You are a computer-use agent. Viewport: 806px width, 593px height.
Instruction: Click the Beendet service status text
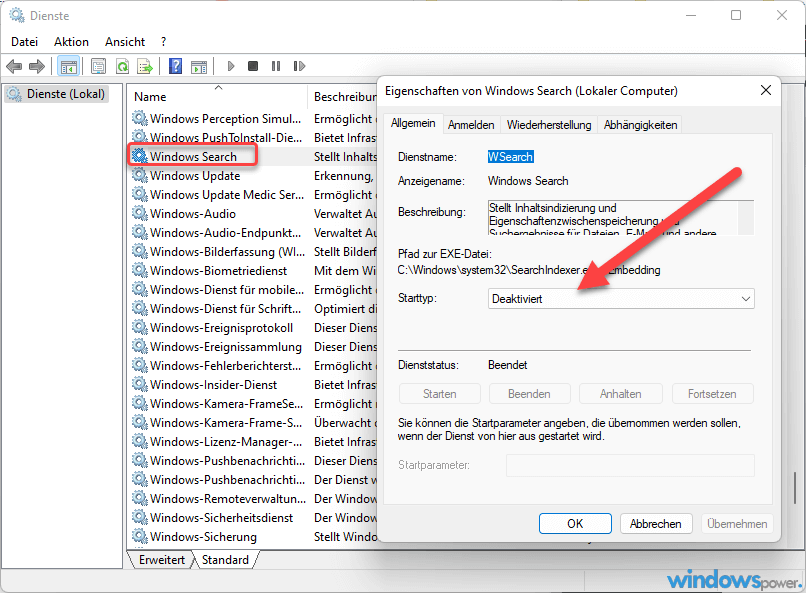(507, 365)
